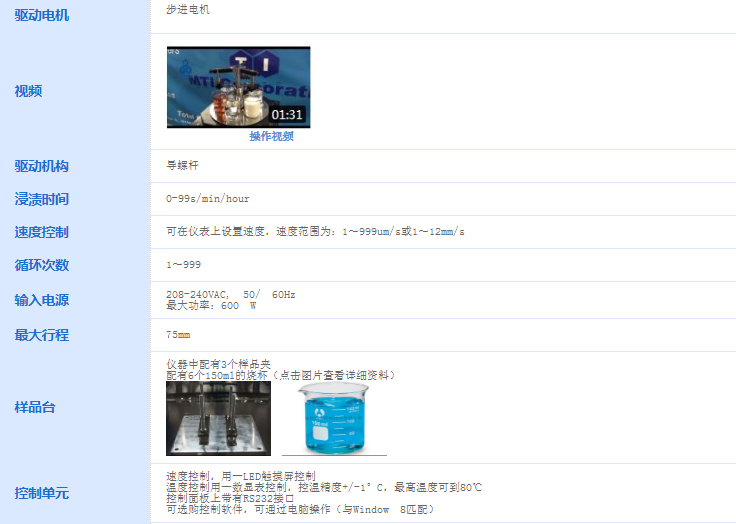Select the 循环次数 row label

pos(42,265)
